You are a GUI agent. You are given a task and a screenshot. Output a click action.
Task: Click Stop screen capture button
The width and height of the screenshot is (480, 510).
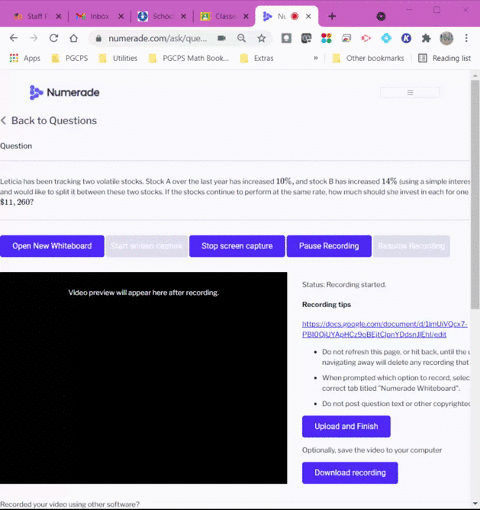[237, 246]
